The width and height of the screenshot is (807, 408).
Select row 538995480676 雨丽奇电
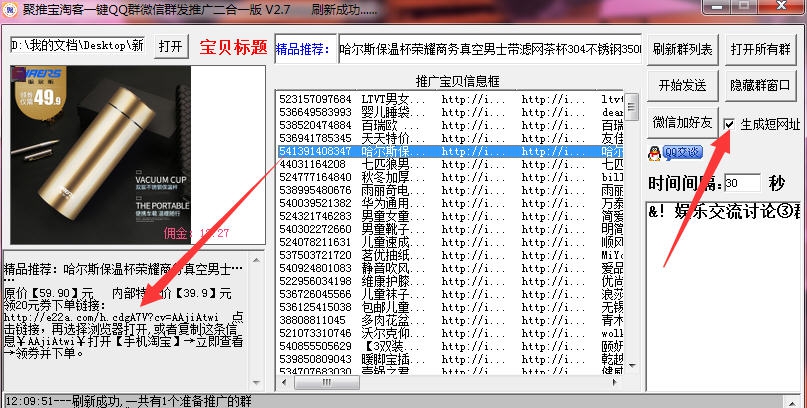pos(450,190)
